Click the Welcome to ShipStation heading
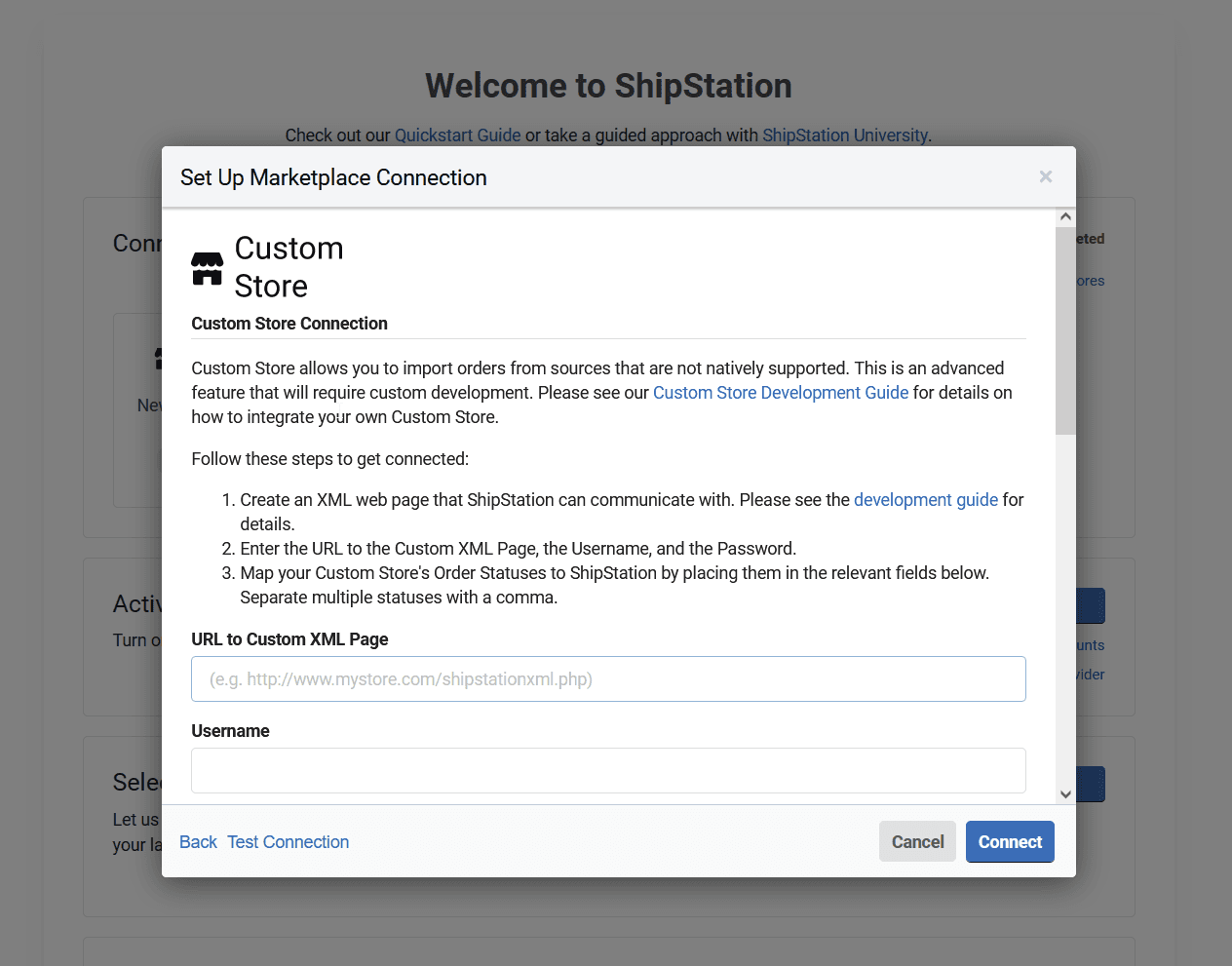Viewport: 1232px width, 966px height. (x=608, y=86)
